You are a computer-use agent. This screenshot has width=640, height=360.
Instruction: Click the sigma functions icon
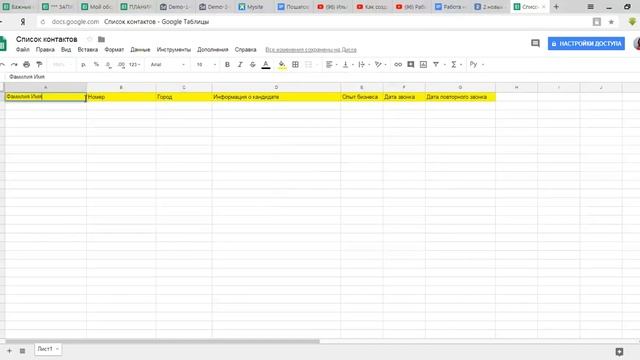tap(453, 64)
